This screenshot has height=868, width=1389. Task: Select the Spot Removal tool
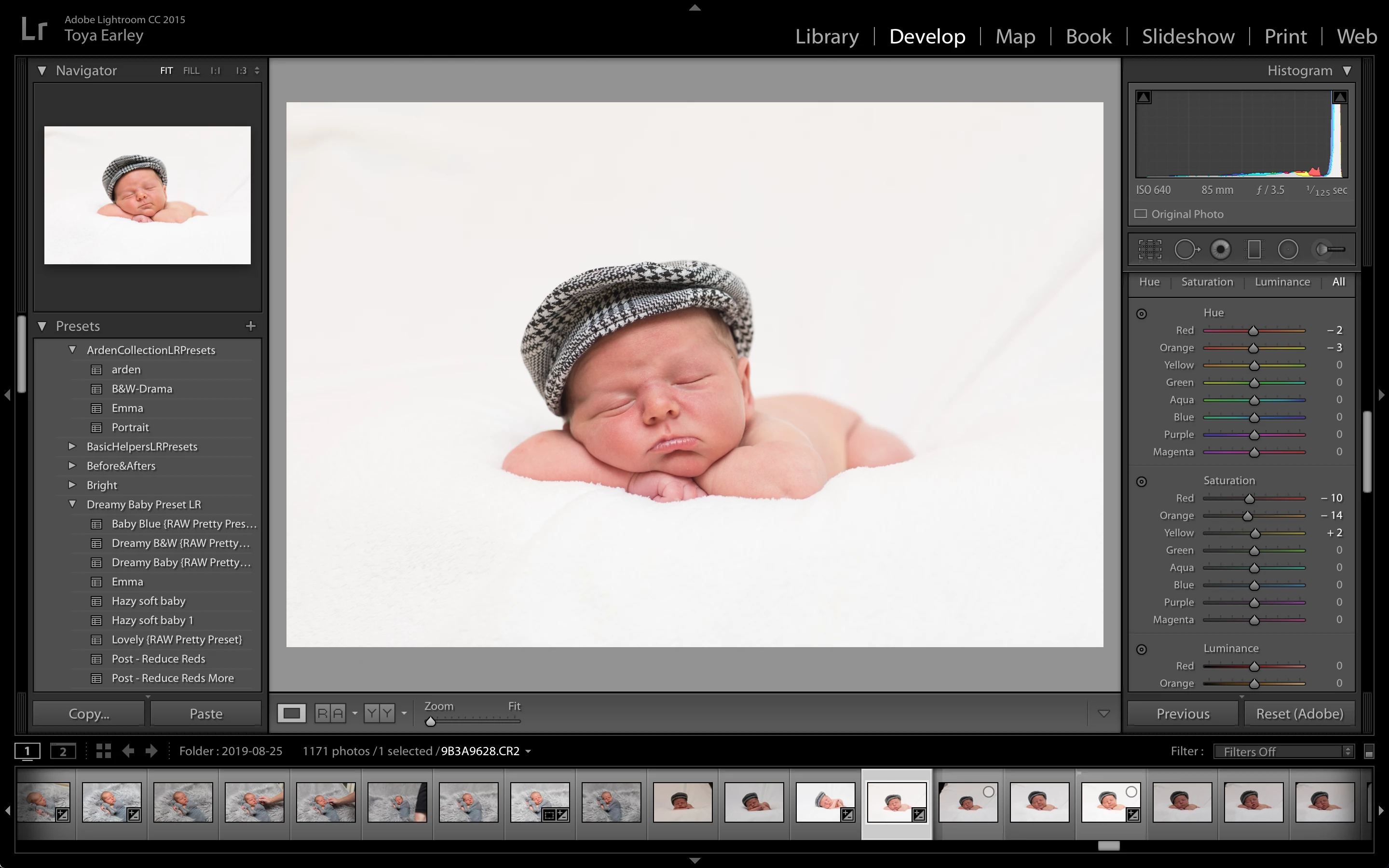tap(1186, 249)
